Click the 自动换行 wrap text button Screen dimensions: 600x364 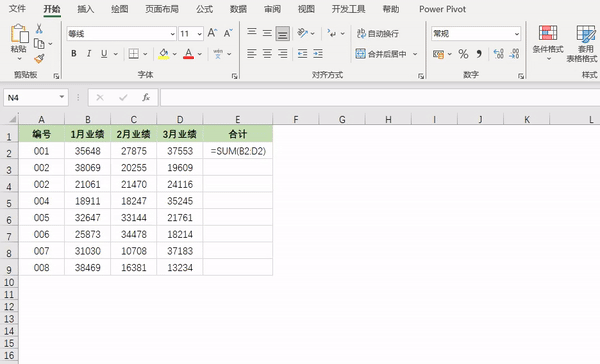378,34
